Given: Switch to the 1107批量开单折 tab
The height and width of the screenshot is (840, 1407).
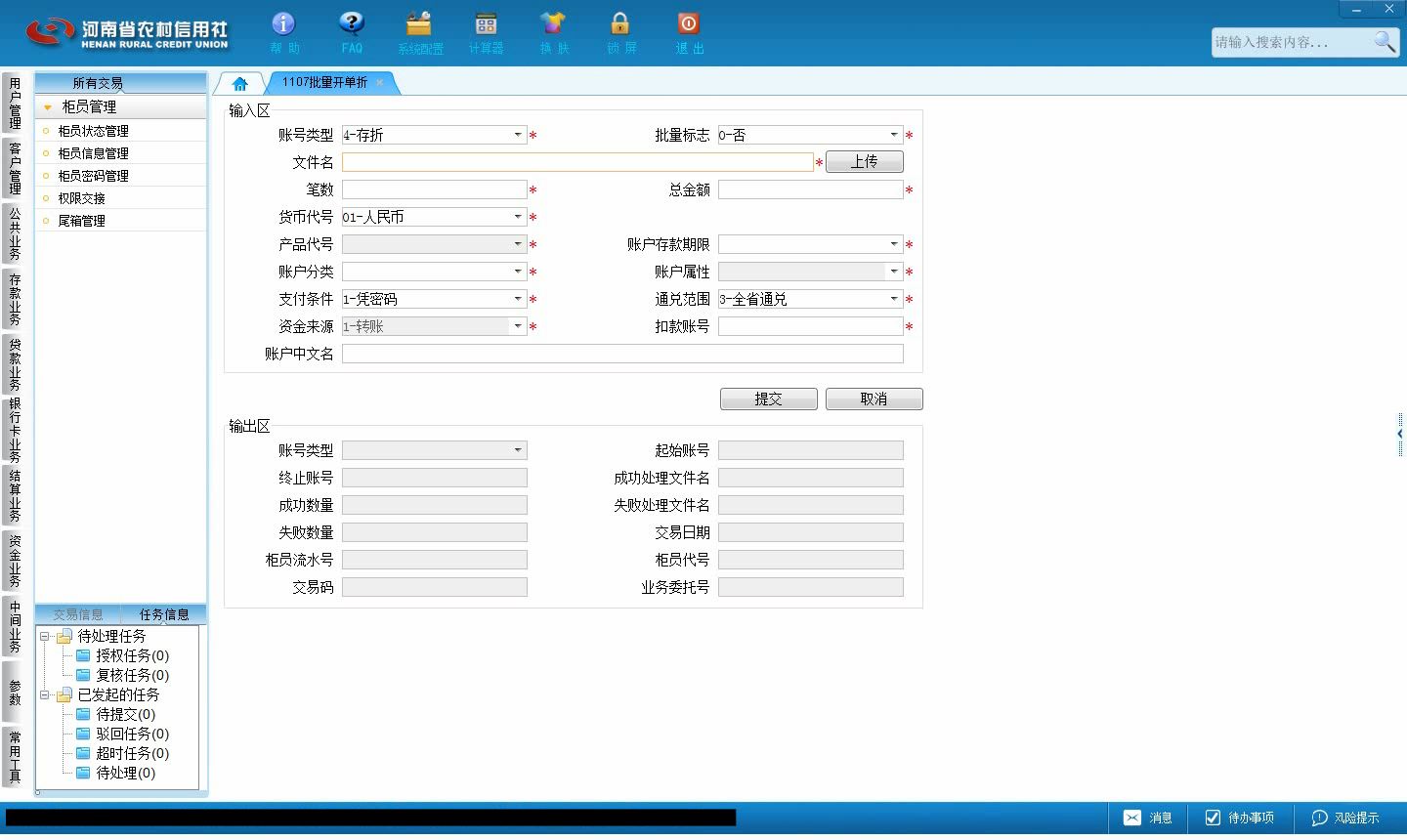Looking at the screenshot, I should point(324,83).
